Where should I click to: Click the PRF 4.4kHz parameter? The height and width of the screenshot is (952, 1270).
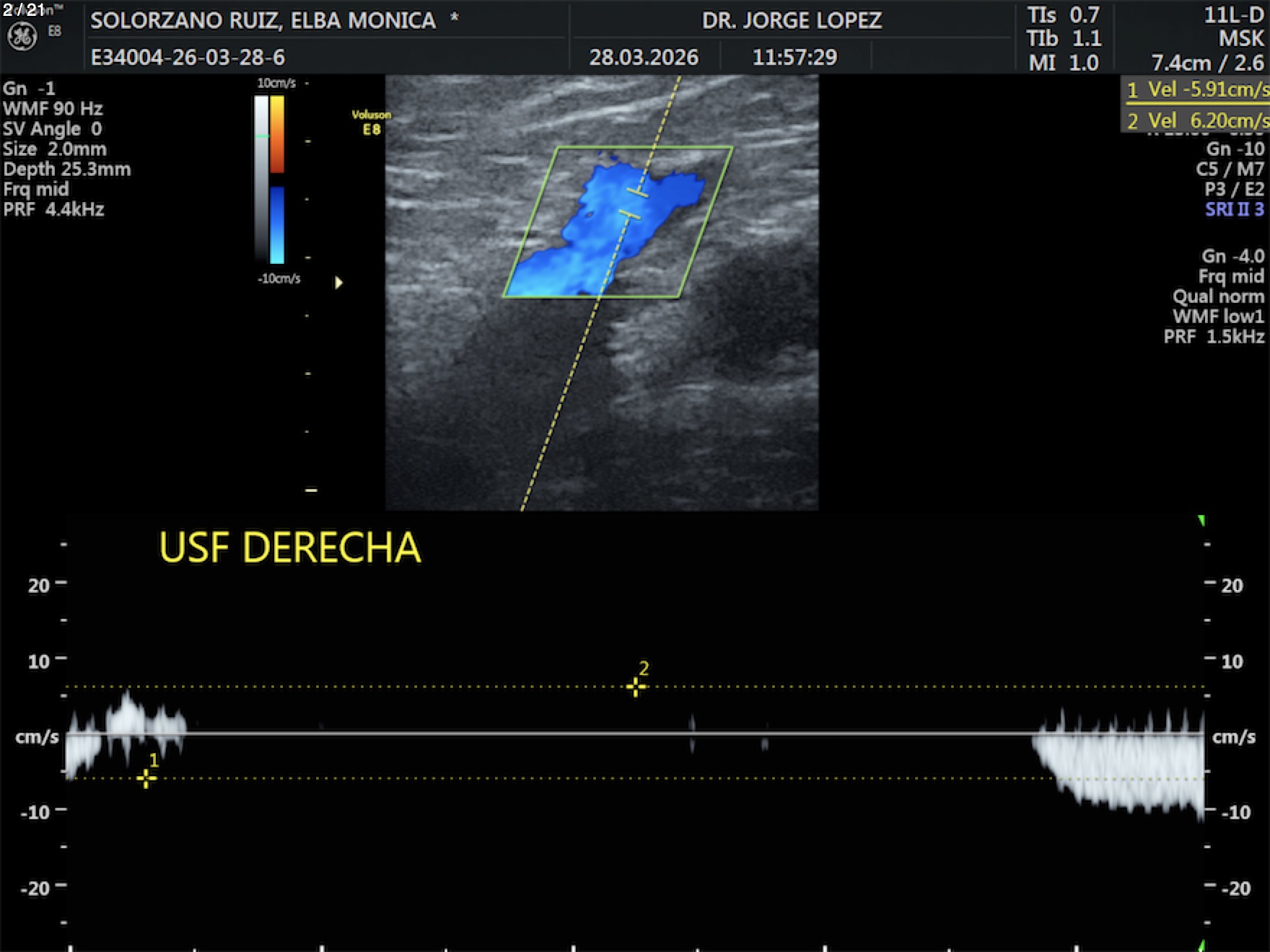54,210
